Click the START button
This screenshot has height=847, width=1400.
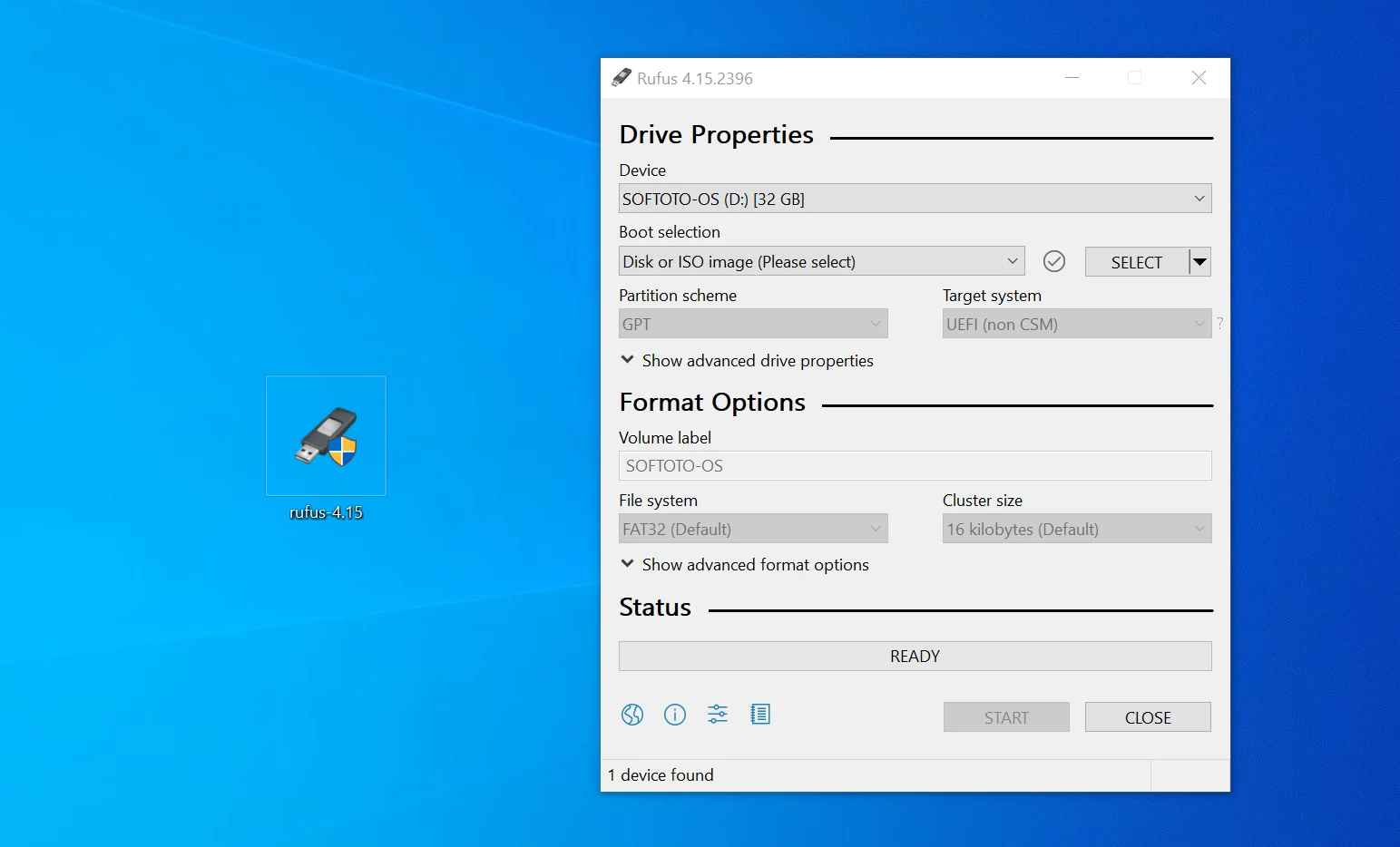tap(1006, 717)
